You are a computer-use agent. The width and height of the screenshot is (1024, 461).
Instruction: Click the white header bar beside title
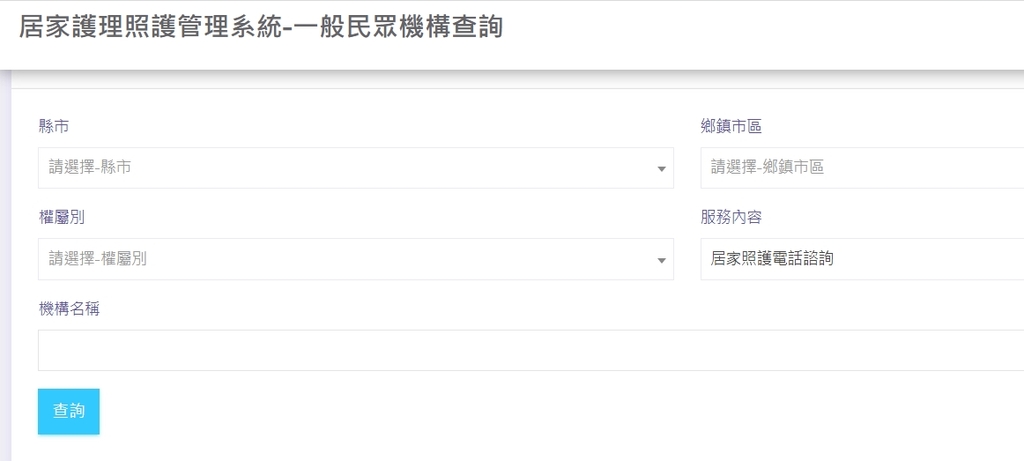click(x=764, y=34)
